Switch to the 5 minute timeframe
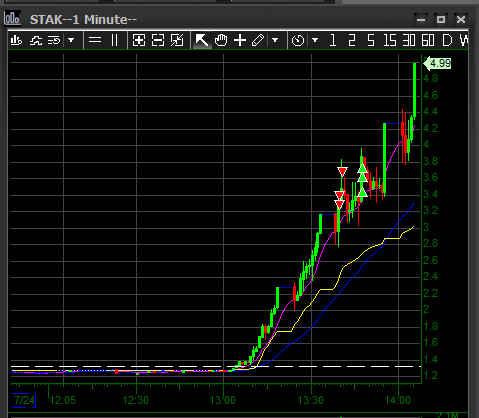Screen dimensions: 479x418 click(371, 40)
